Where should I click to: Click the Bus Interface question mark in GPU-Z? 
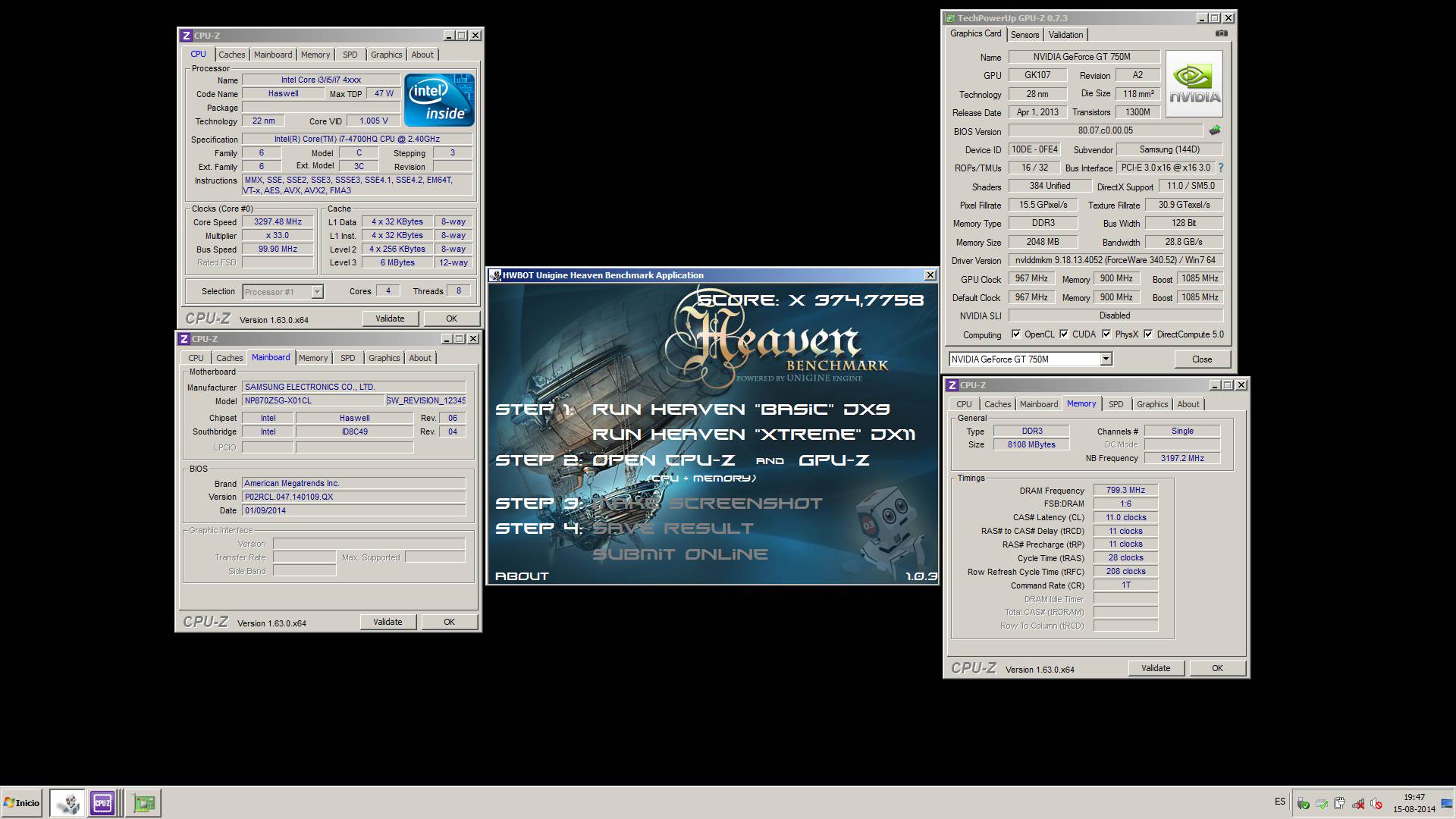[x=1220, y=168]
